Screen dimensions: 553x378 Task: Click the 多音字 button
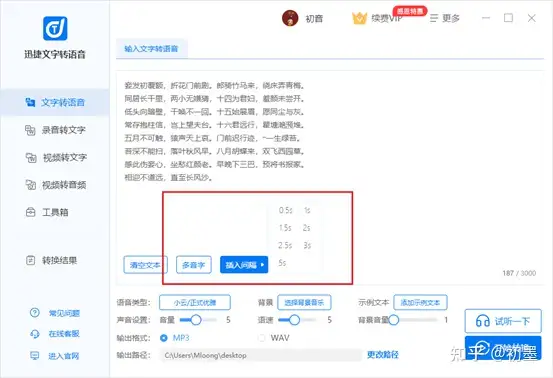pos(194,265)
